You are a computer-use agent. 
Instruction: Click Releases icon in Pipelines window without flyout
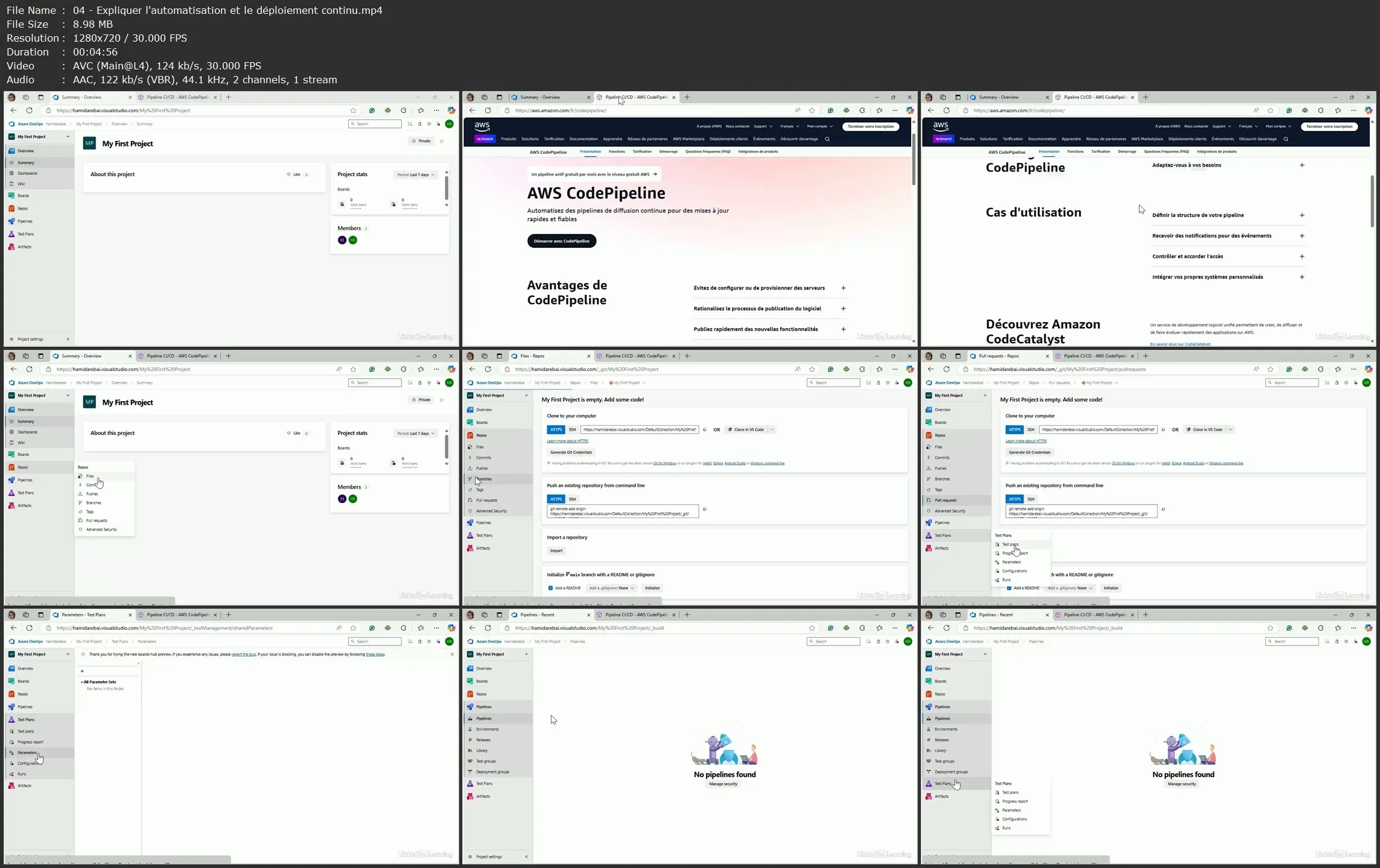pos(470,740)
